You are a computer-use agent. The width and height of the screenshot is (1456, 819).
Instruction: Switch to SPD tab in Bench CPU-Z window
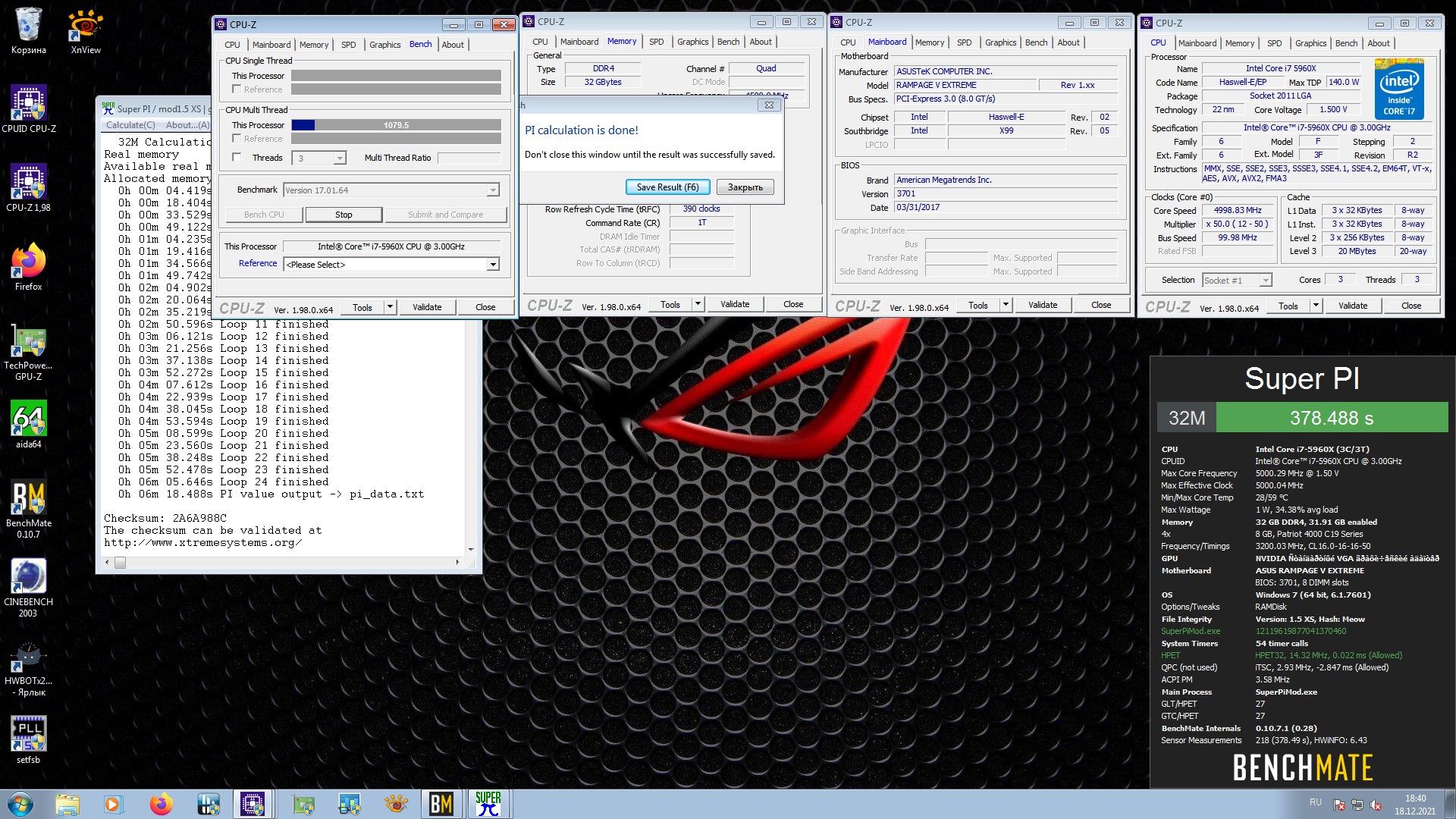pyautogui.click(x=349, y=45)
